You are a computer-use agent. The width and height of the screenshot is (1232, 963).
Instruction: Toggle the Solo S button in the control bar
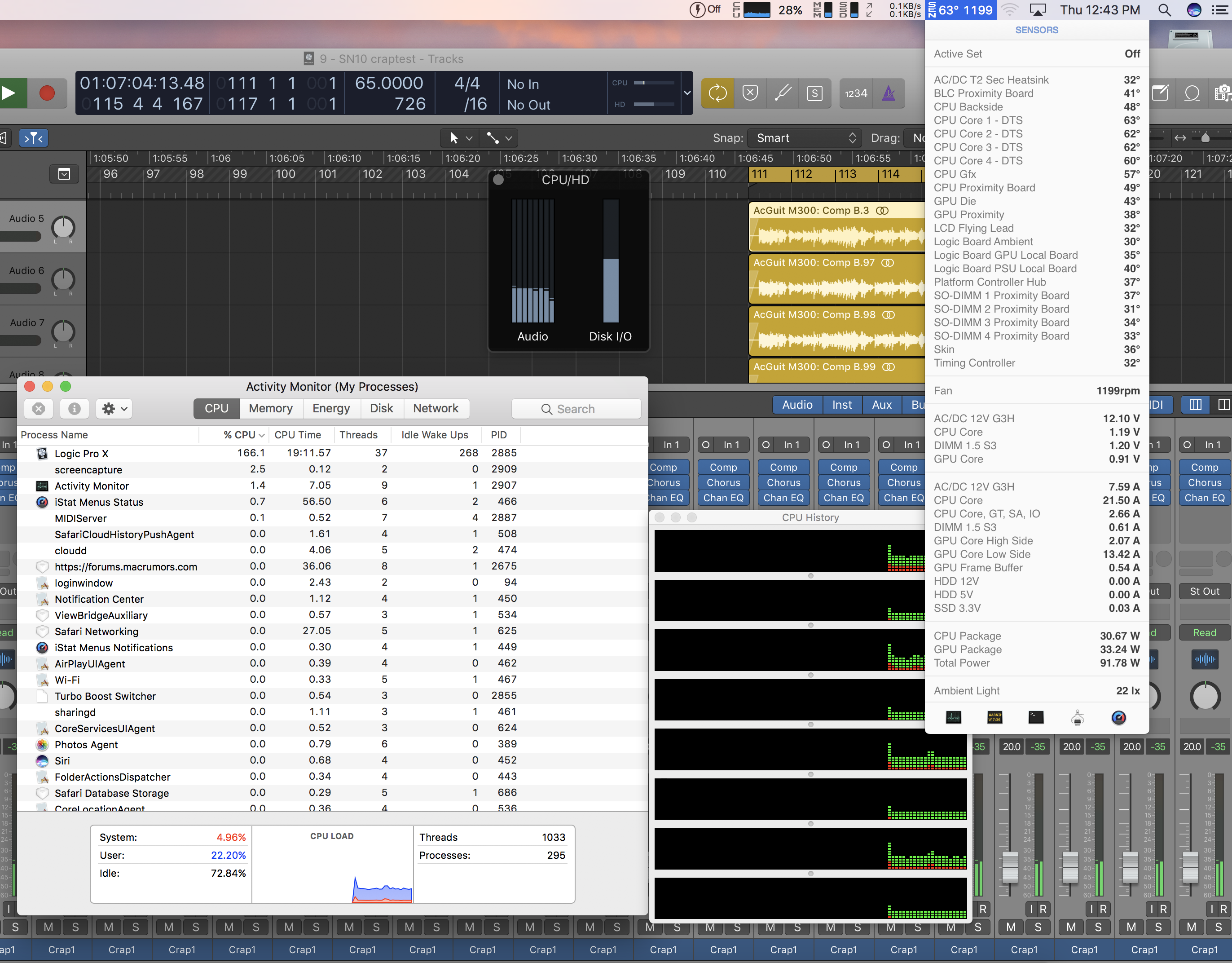pos(814,93)
